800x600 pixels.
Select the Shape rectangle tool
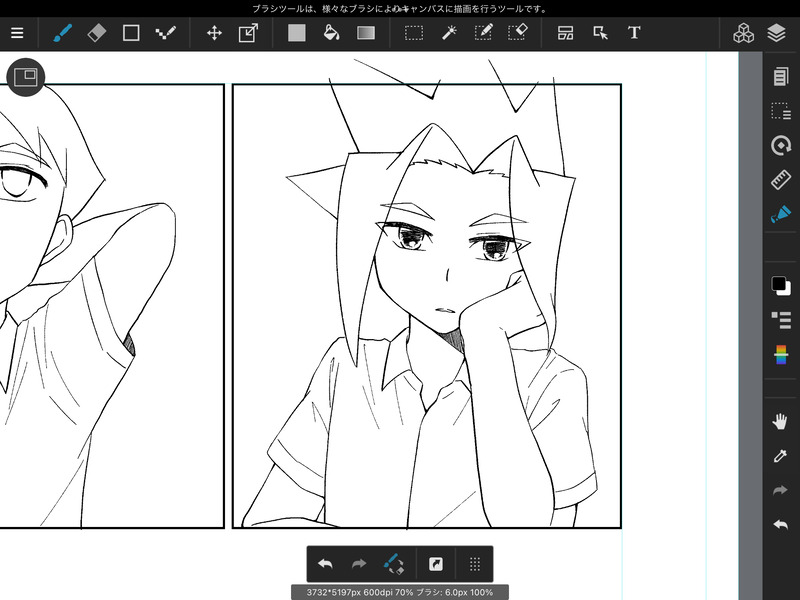[131, 33]
